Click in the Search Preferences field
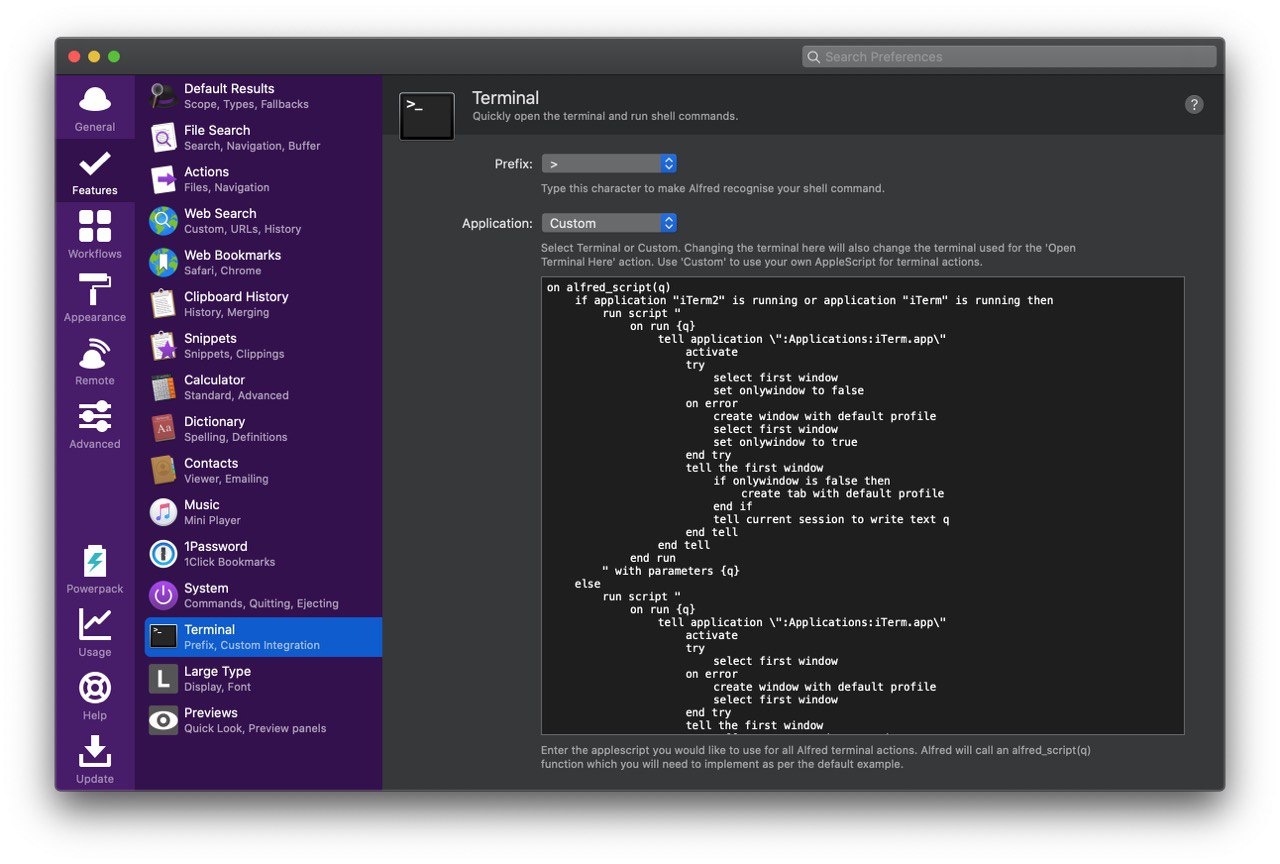Screen dimensions: 1280x864 (1009, 57)
